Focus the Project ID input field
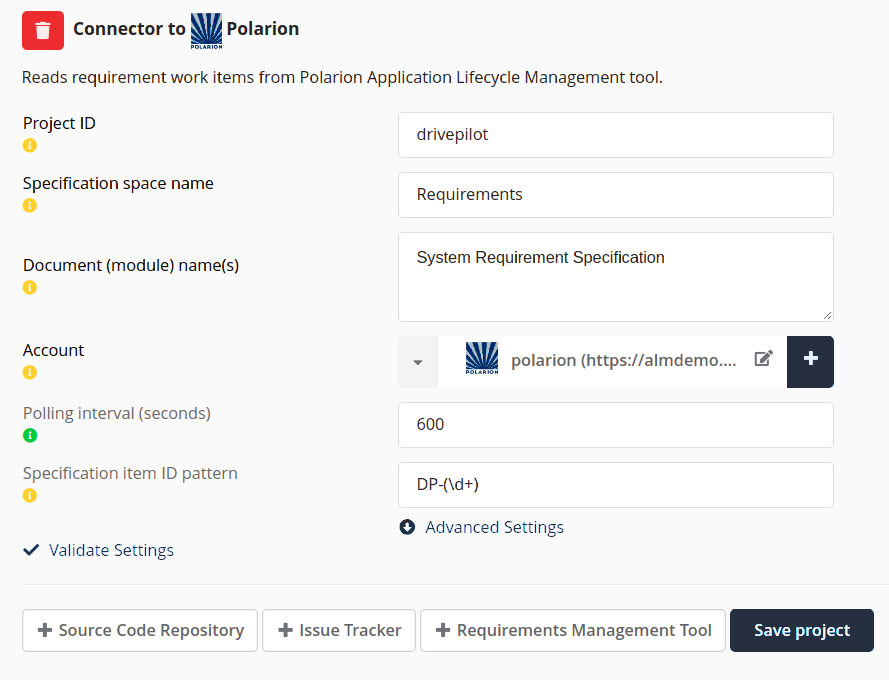Viewport: 889px width, 680px height. pos(616,135)
